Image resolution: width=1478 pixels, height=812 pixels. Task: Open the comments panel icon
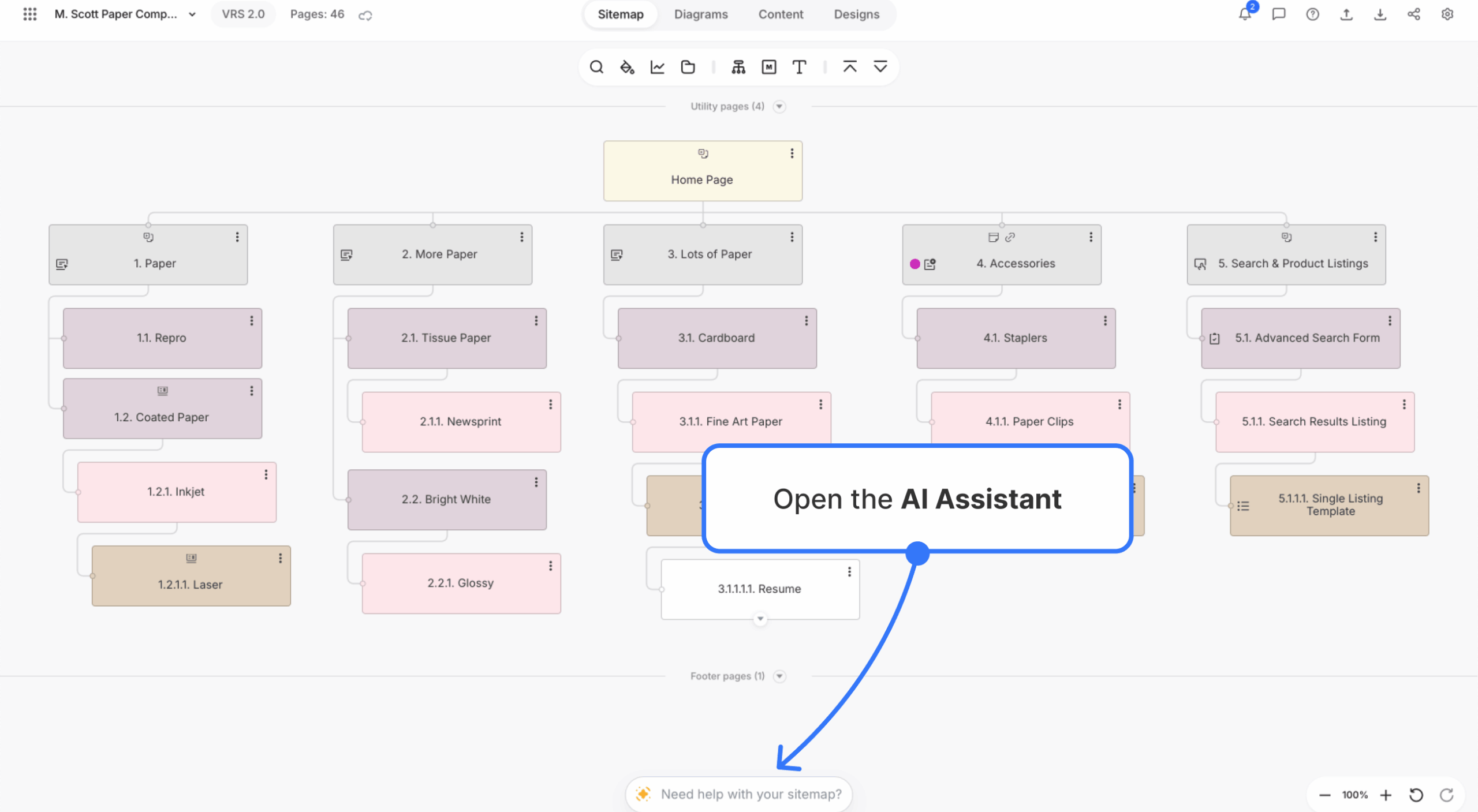tap(1279, 14)
